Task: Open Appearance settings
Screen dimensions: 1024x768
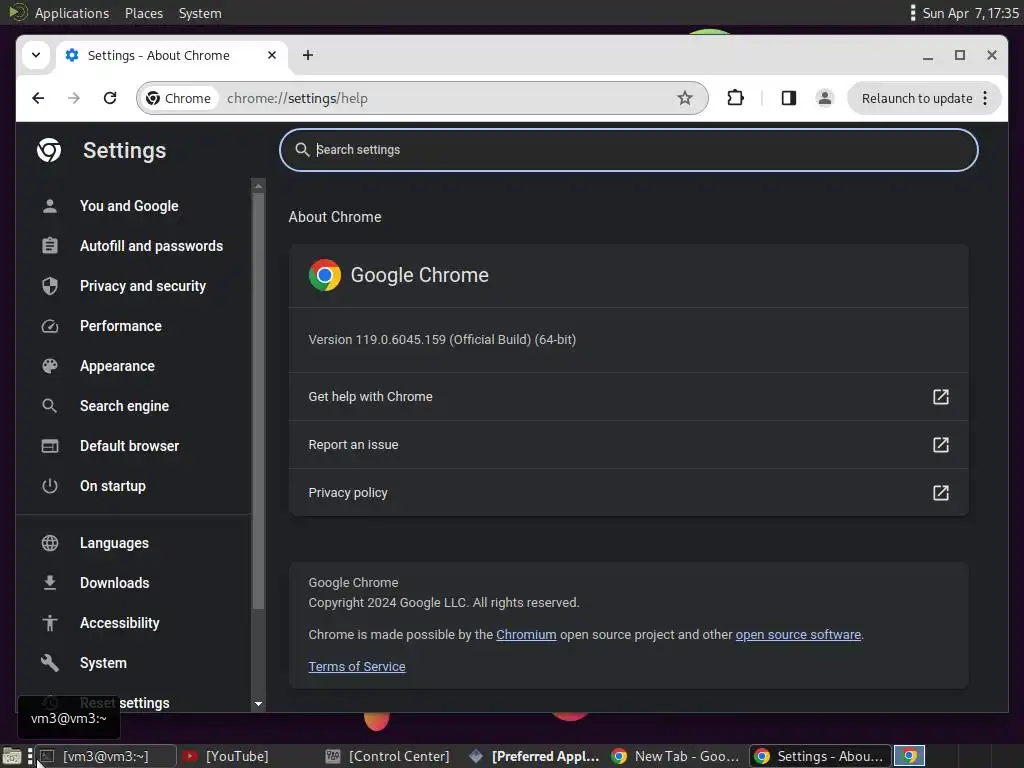Action: [x=118, y=366]
